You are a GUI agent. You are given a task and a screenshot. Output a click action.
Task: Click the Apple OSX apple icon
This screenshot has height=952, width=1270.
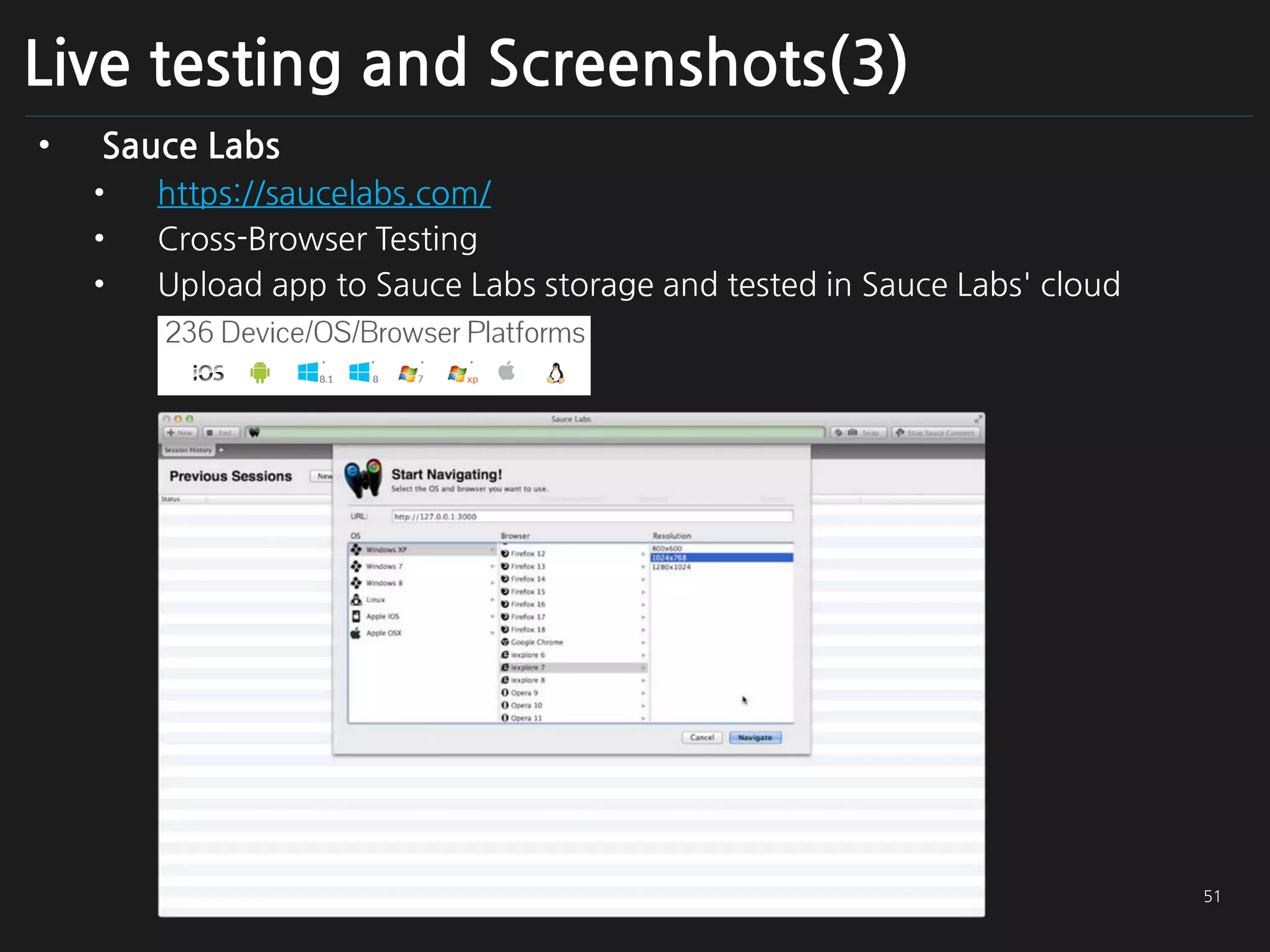coord(356,633)
